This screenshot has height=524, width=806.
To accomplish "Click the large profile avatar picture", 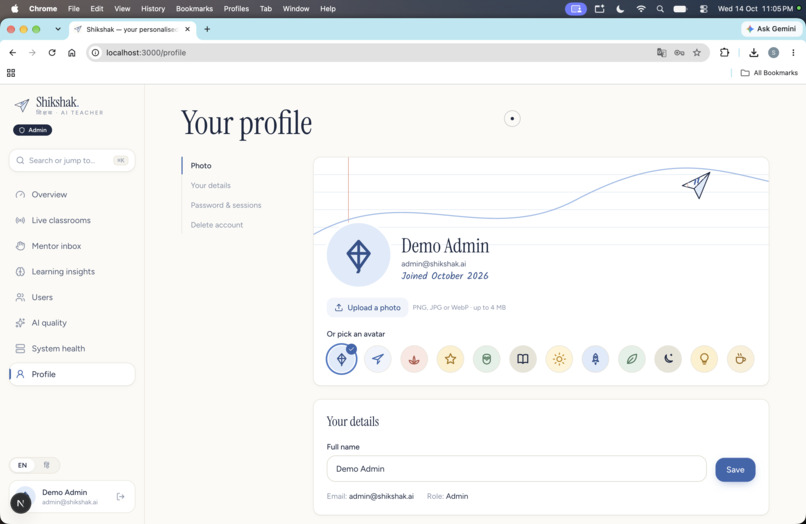I will [358, 255].
